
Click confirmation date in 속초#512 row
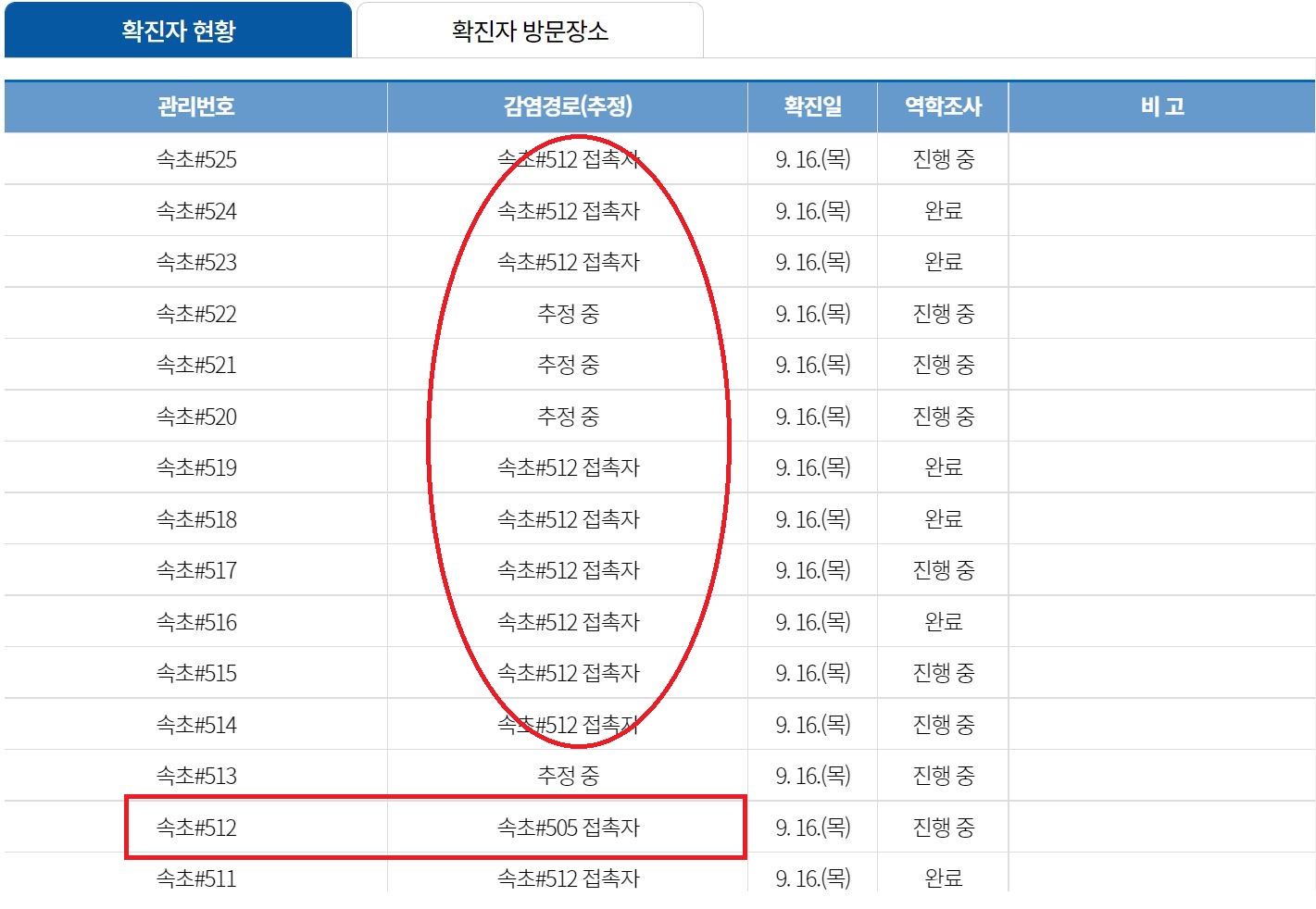click(813, 828)
